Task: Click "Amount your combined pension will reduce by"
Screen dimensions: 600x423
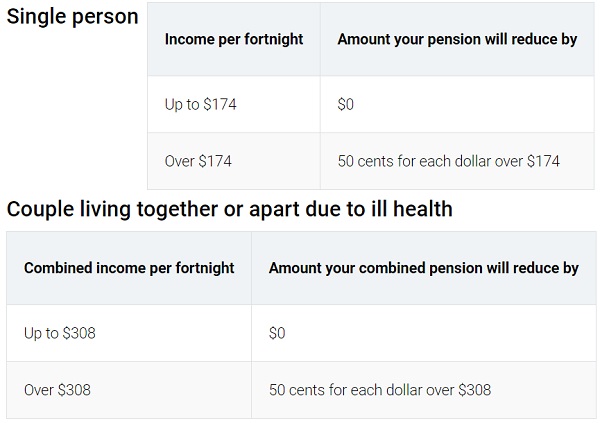Action: 423,268
